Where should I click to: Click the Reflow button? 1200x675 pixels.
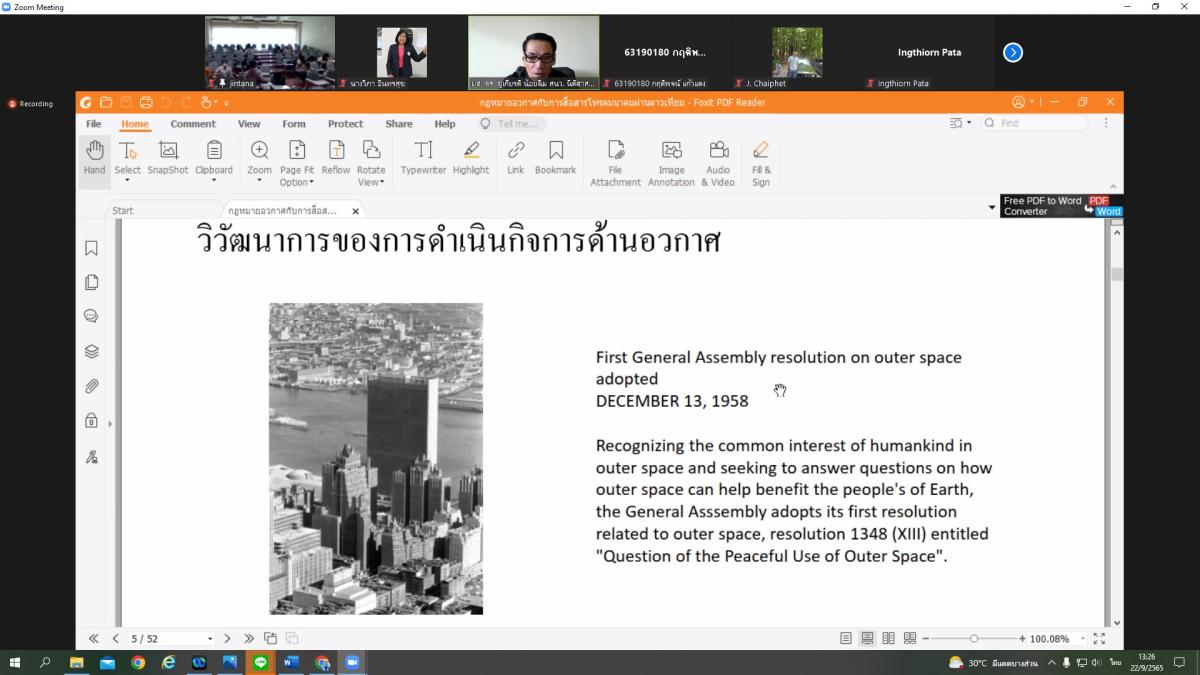[x=336, y=158]
